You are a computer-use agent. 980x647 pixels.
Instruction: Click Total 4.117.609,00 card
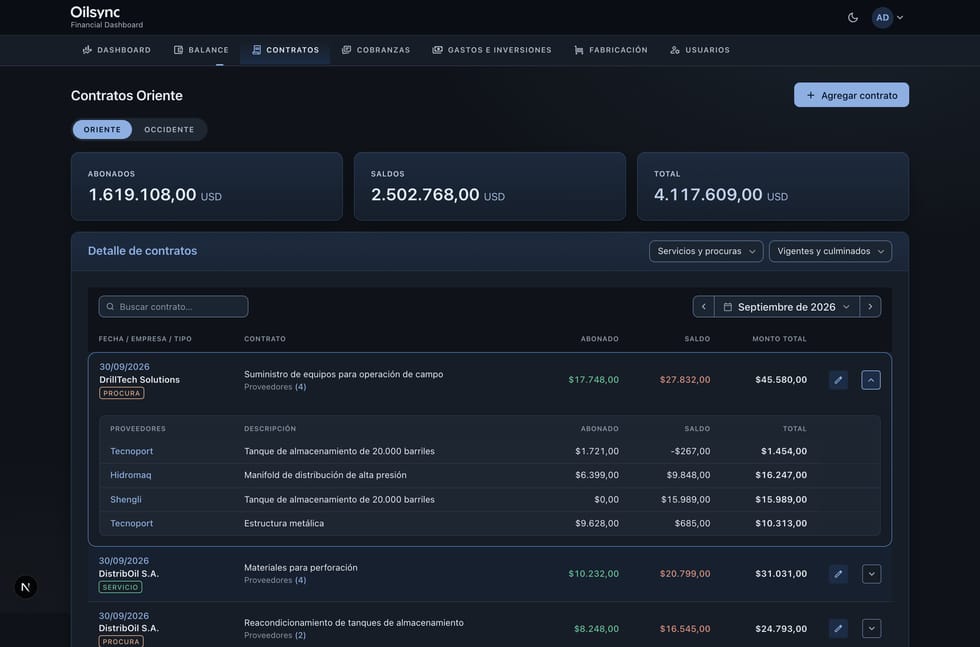click(x=772, y=186)
